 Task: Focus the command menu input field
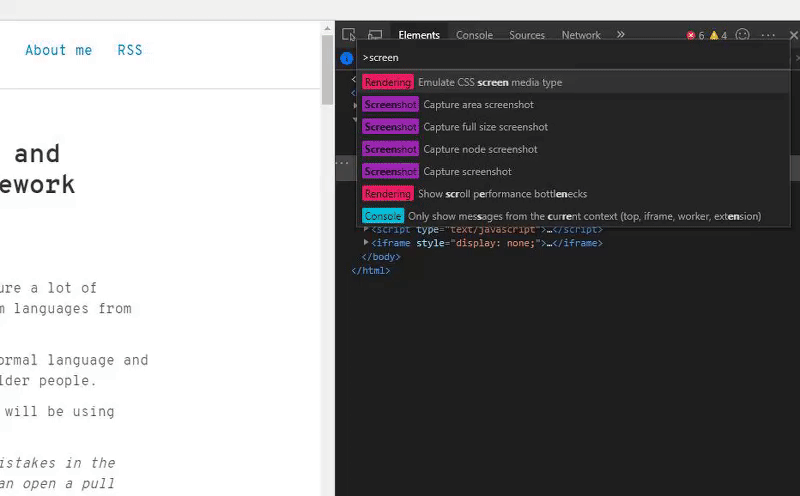coord(573,58)
